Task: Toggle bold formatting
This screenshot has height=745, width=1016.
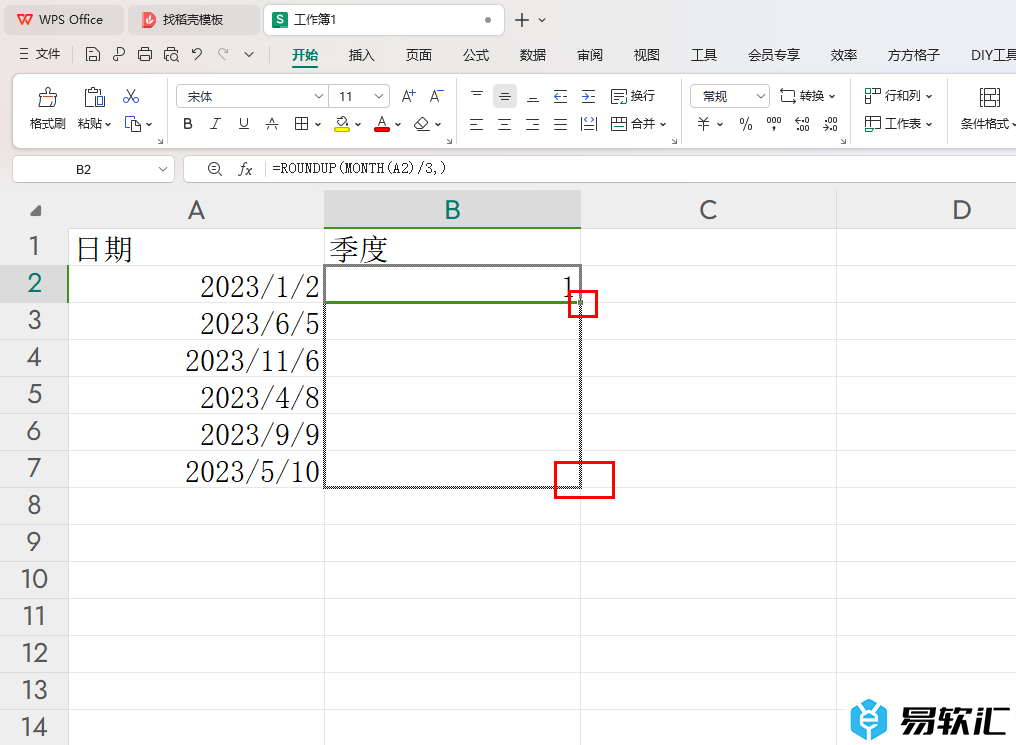Action: click(188, 124)
